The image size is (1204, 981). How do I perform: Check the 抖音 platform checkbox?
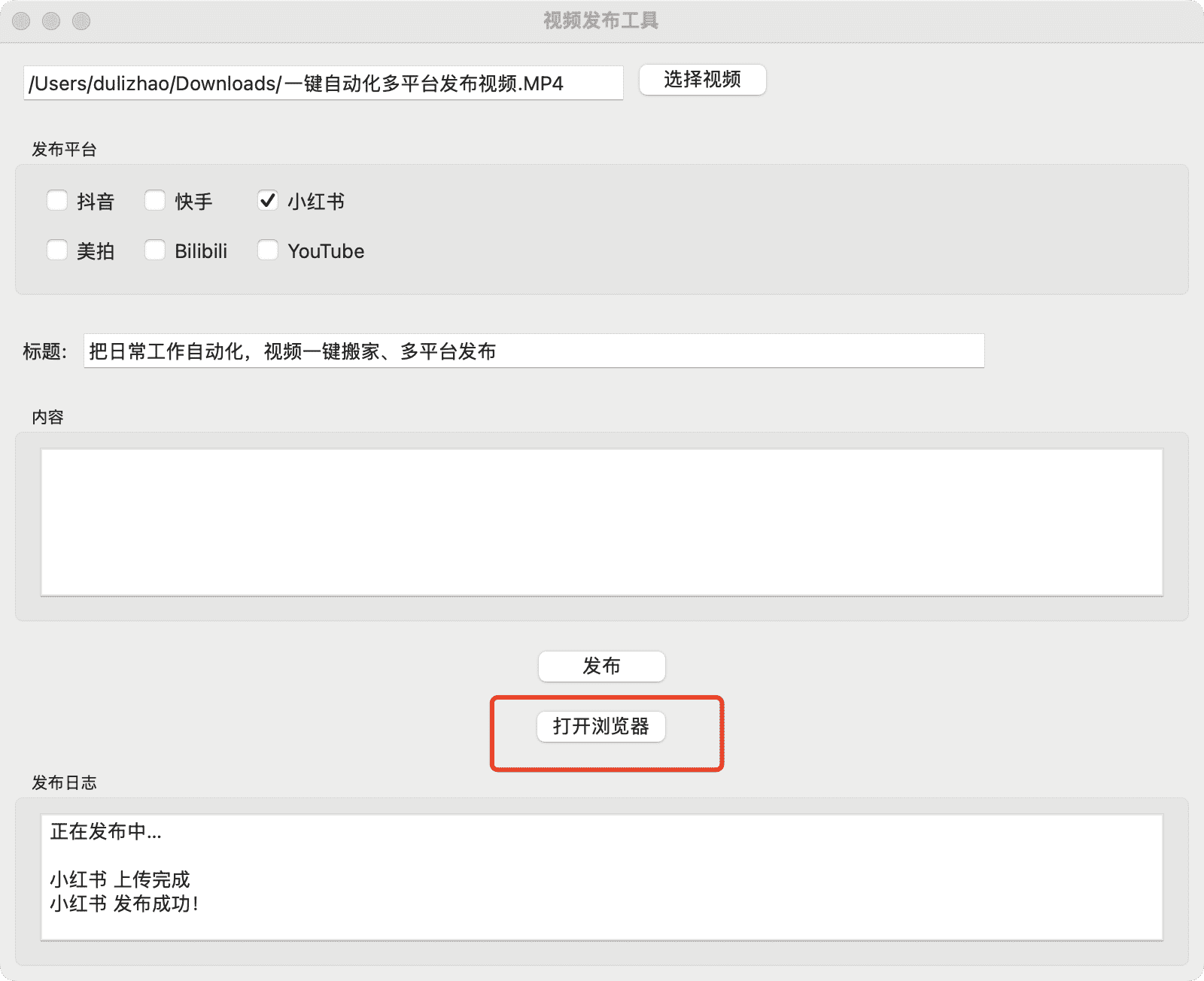57,201
